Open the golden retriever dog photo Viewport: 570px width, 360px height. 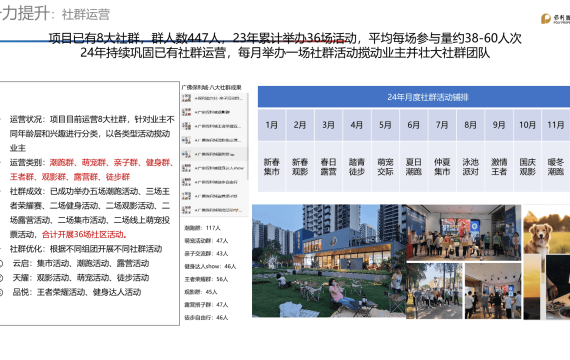point(547,229)
